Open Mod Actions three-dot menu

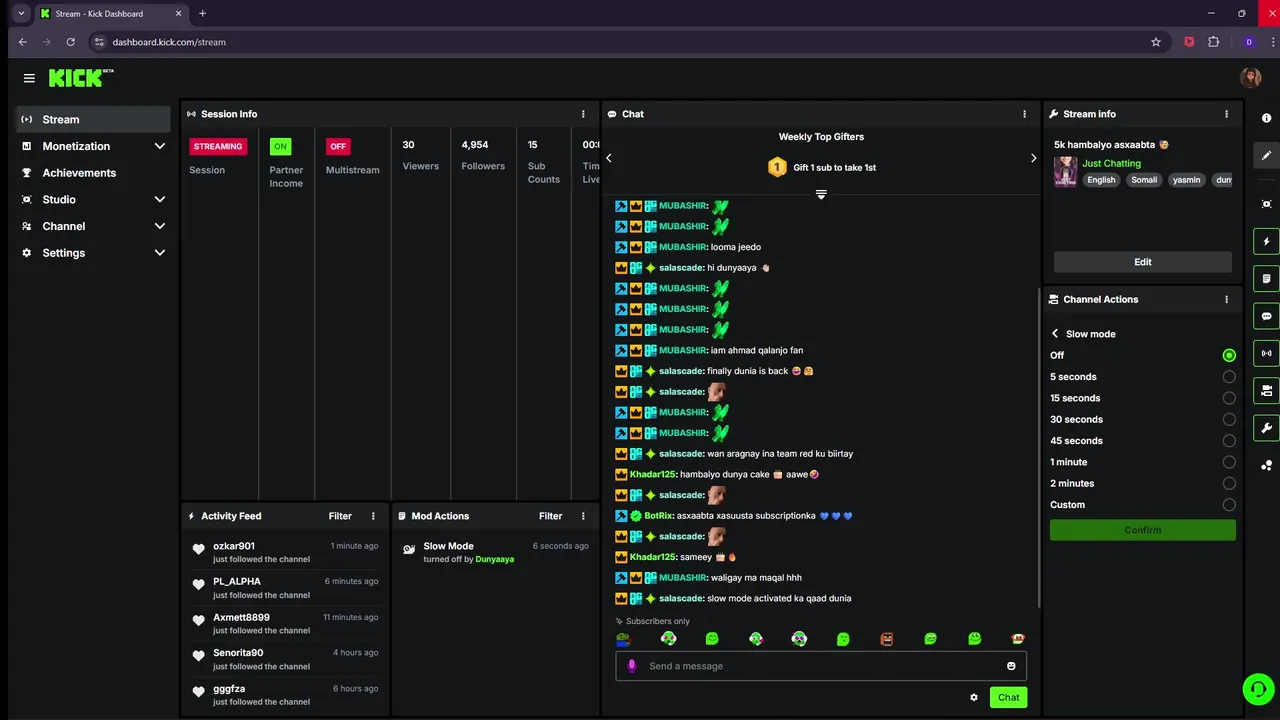(583, 516)
